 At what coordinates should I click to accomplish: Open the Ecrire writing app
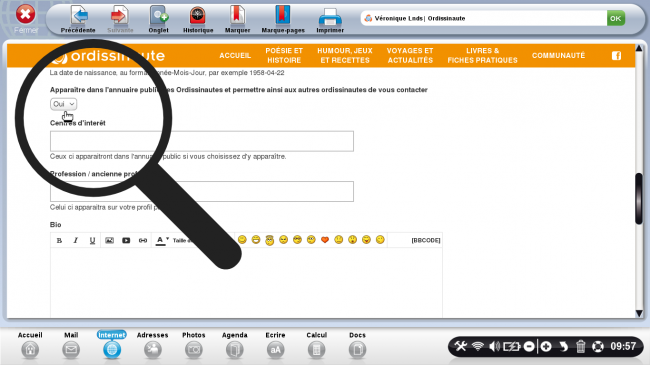[275, 345]
